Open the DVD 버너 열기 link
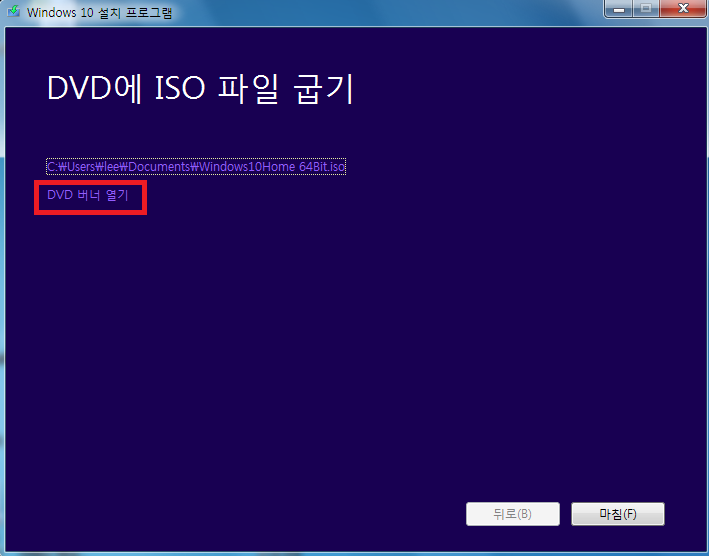Screen dimensions: 709x556 (x=88, y=195)
